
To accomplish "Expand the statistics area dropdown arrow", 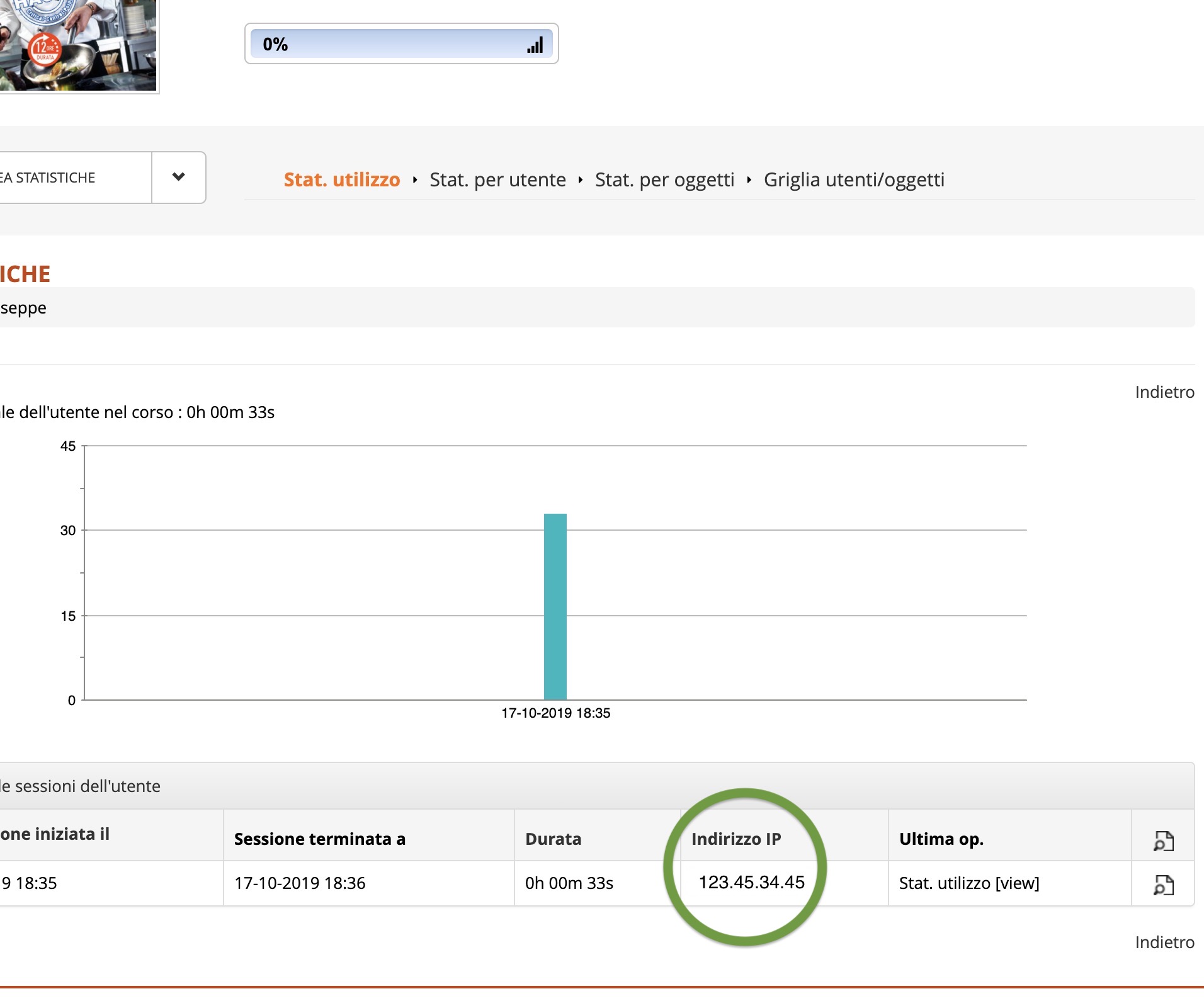I will [178, 177].
